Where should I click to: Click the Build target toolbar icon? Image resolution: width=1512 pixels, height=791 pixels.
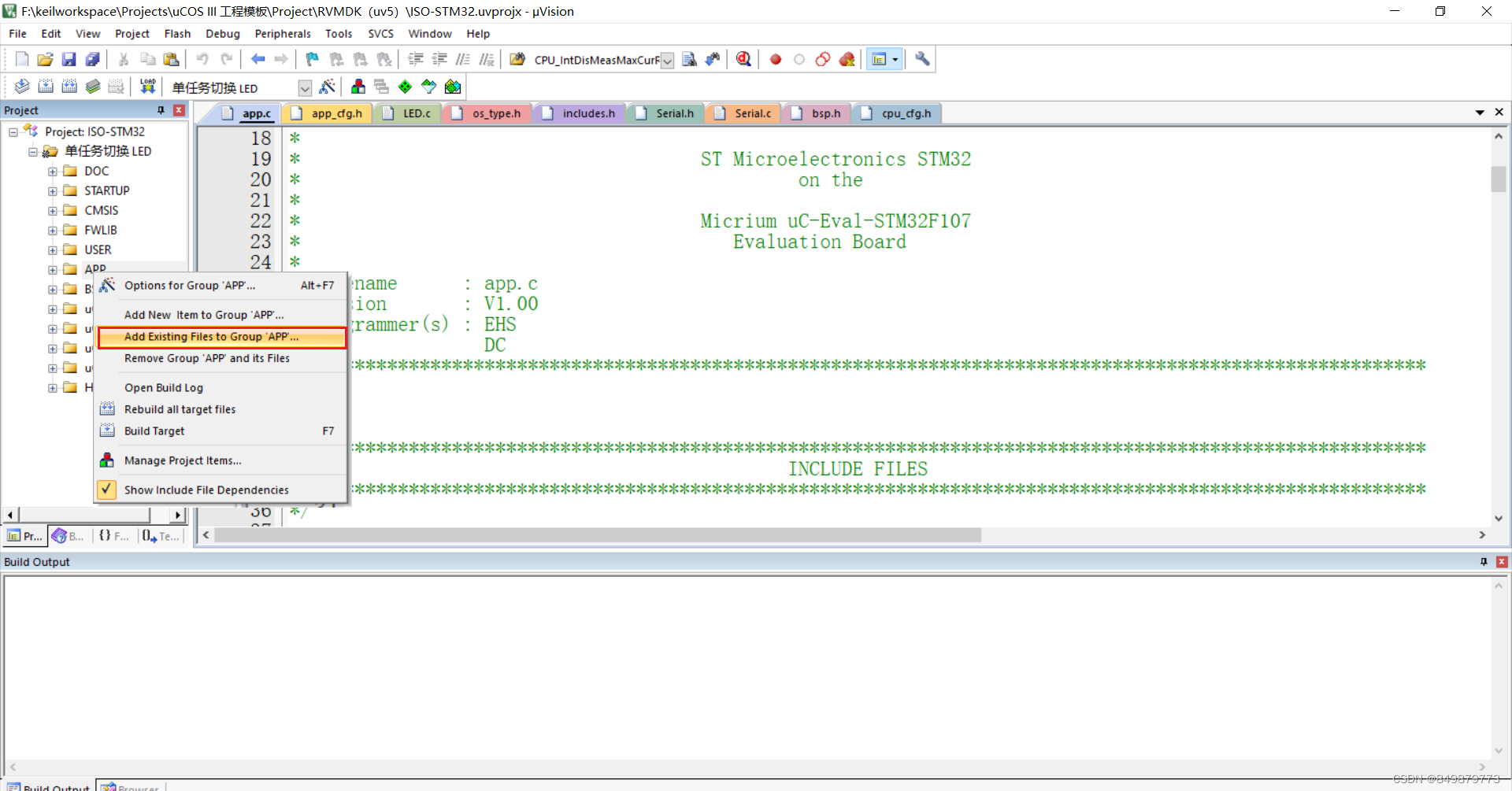(x=46, y=87)
